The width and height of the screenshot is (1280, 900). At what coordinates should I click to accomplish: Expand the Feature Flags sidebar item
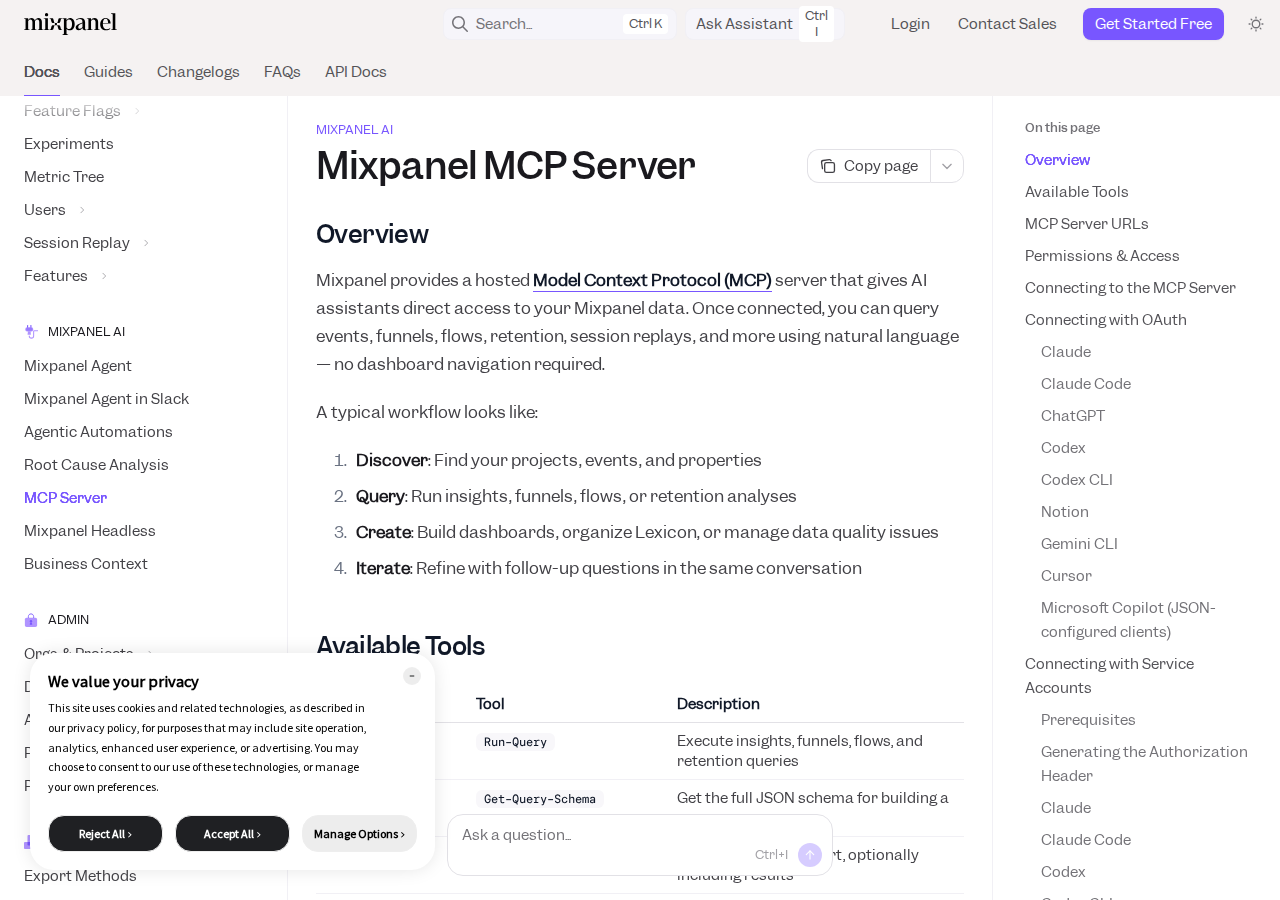coord(137,111)
